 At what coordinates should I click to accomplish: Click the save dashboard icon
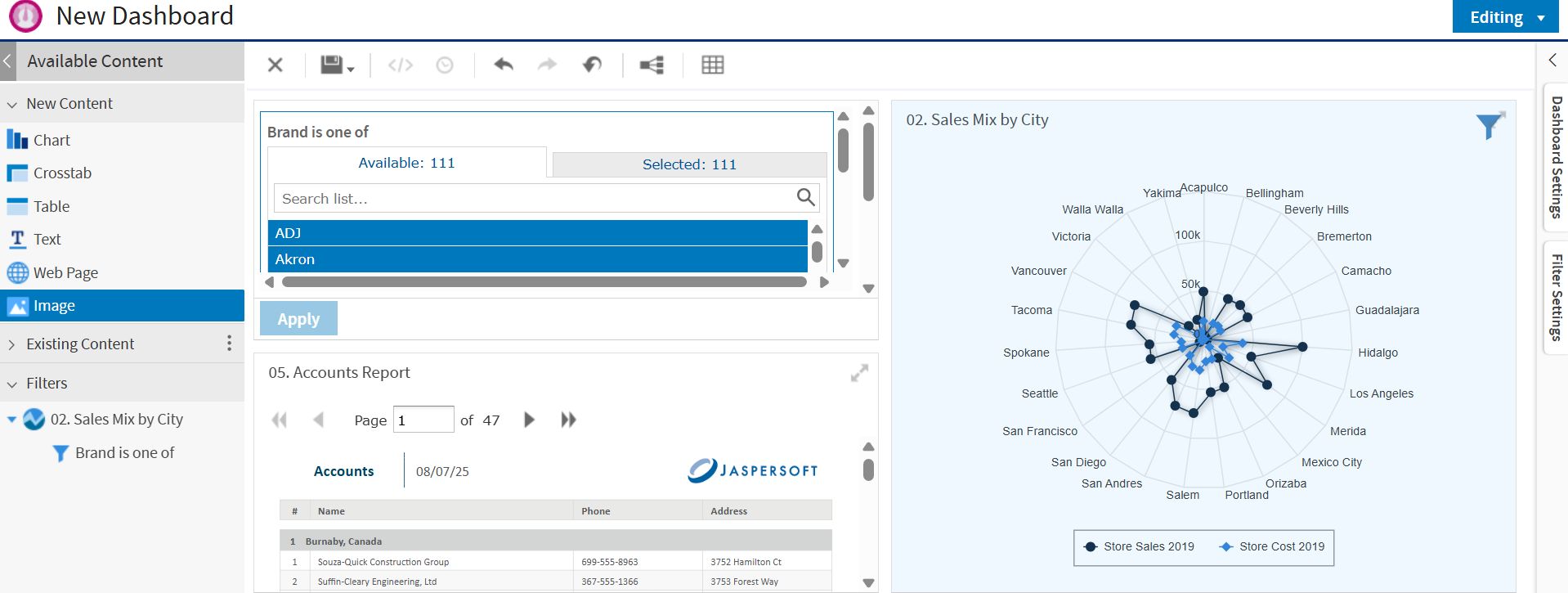336,65
